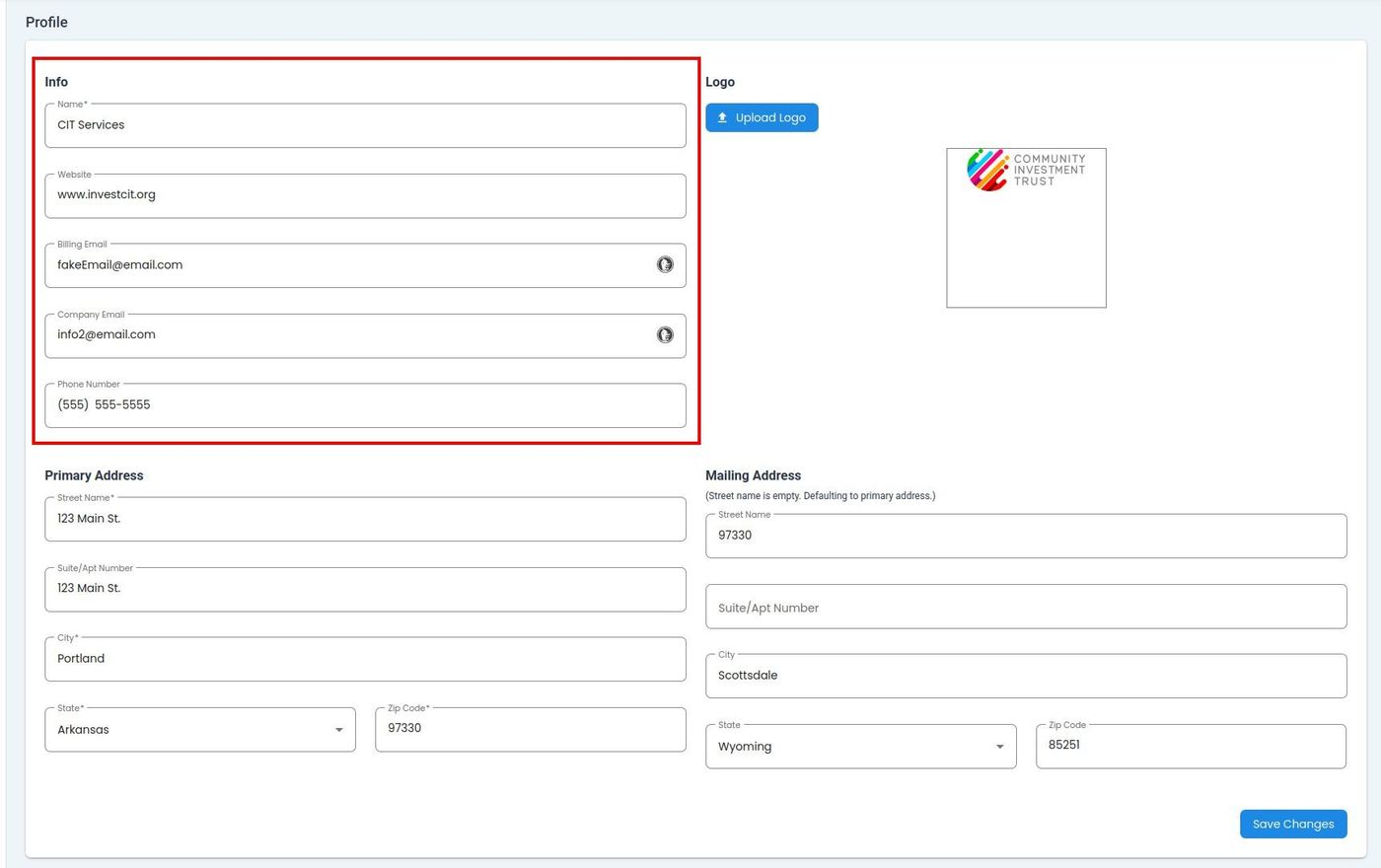1381x868 pixels.
Task: Select the Mailing Address City field with Scottsdale
Action: [x=1026, y=676]
